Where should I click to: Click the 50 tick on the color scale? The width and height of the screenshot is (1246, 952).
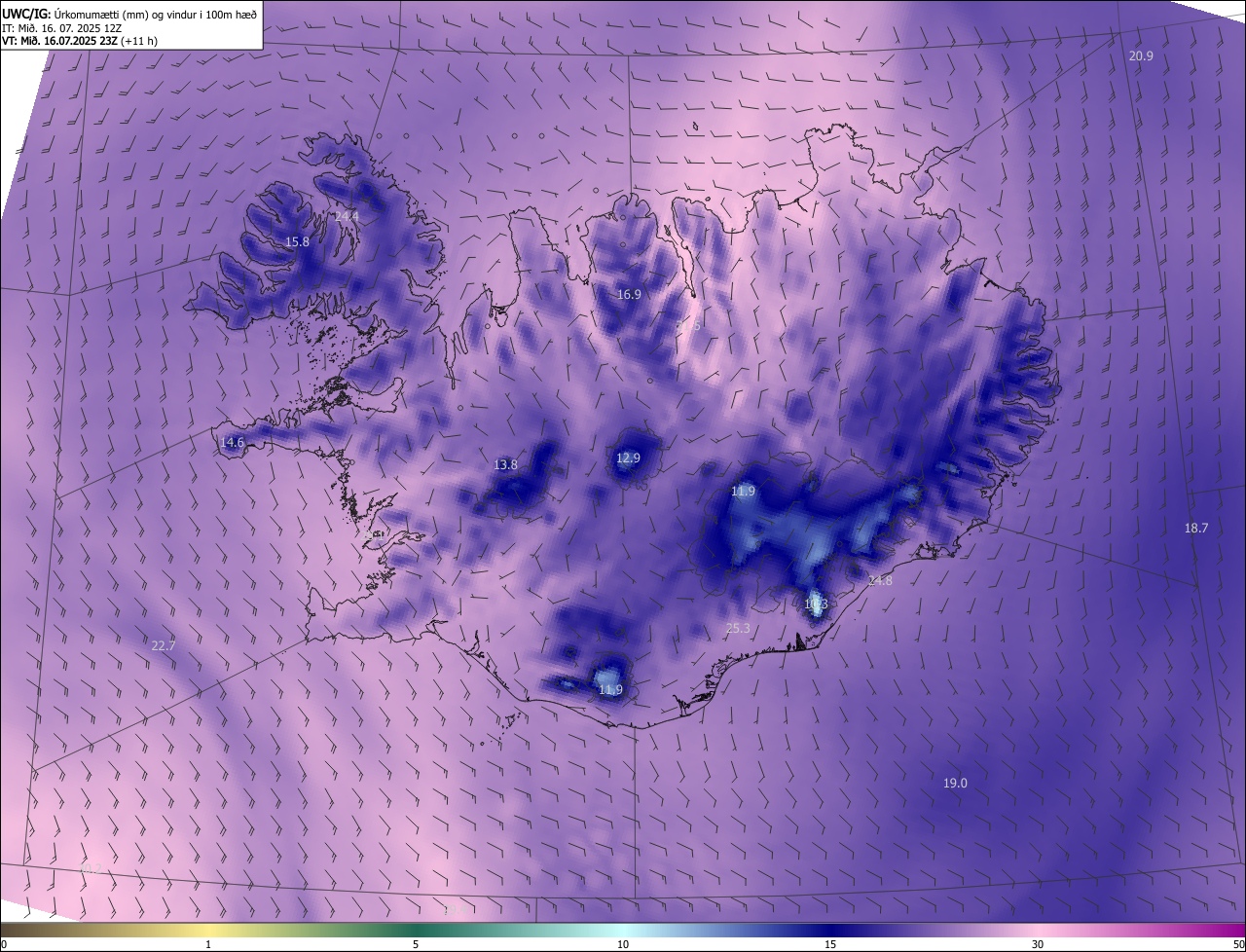pyautogui.click(x=1238, y=945)
